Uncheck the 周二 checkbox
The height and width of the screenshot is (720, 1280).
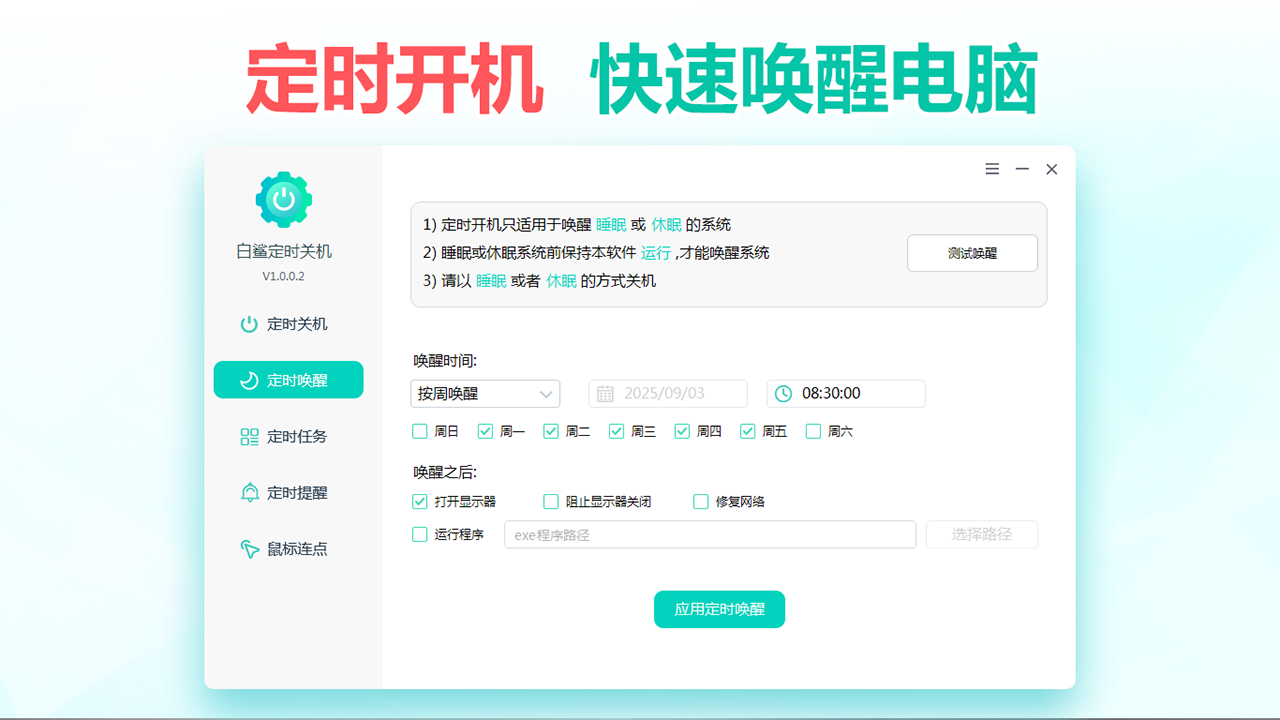[551, 431]
